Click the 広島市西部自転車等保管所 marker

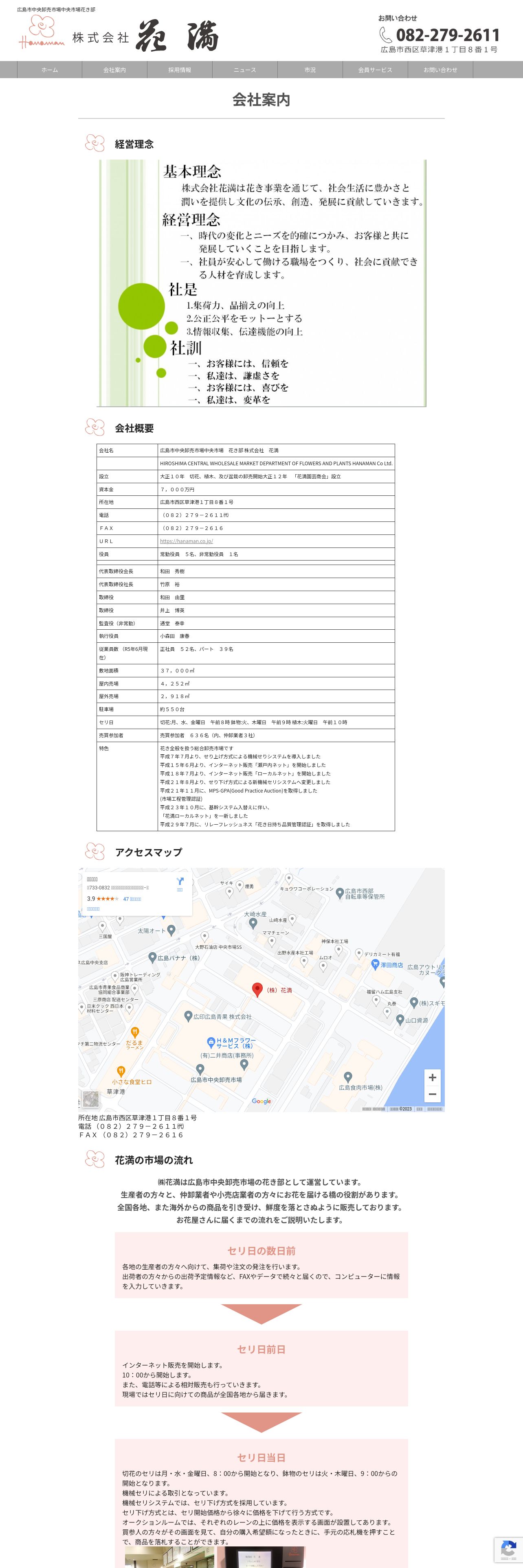coord(340,893)
